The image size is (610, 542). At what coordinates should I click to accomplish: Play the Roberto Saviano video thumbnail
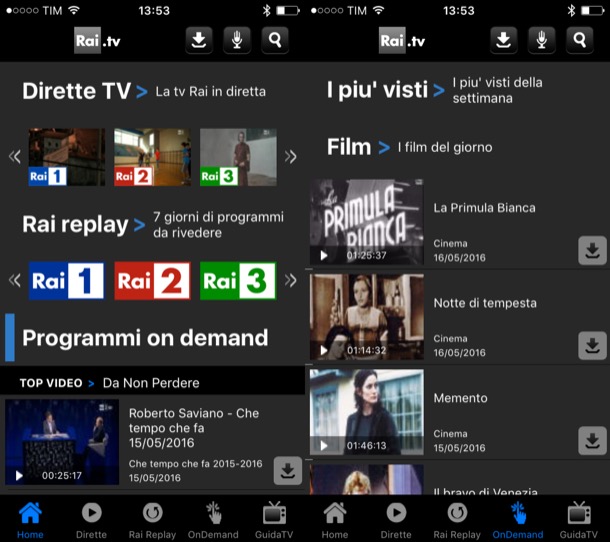coord(62,442)
